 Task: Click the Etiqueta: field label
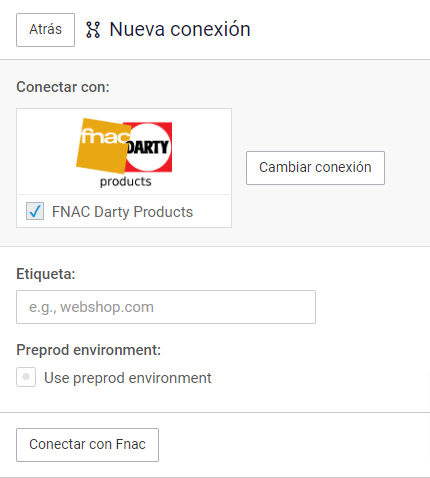[46, 274]
